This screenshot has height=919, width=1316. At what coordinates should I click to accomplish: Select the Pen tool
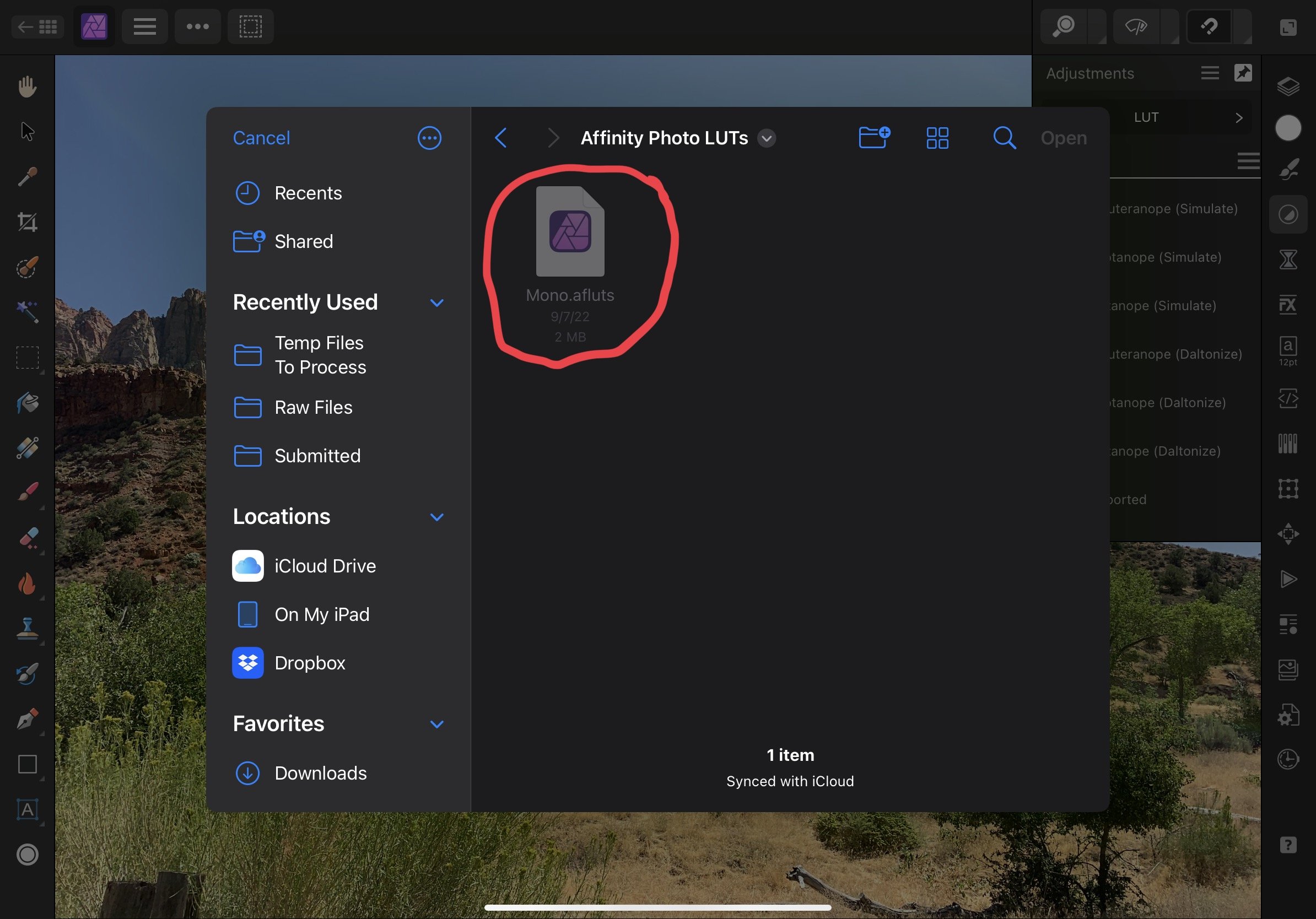27,719
